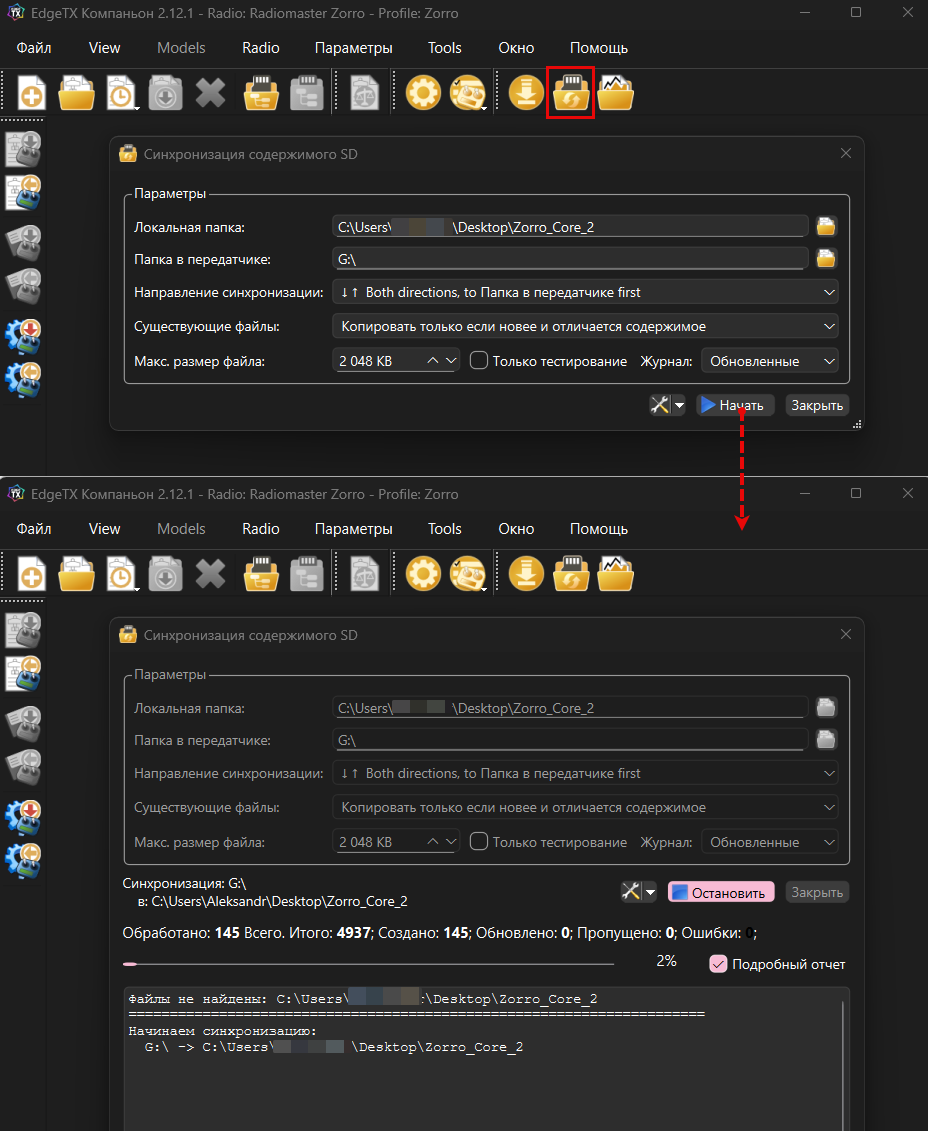Click local folder path field in top dialog
The height and width of the screenshot is (1131, 928).
point(570,226)
